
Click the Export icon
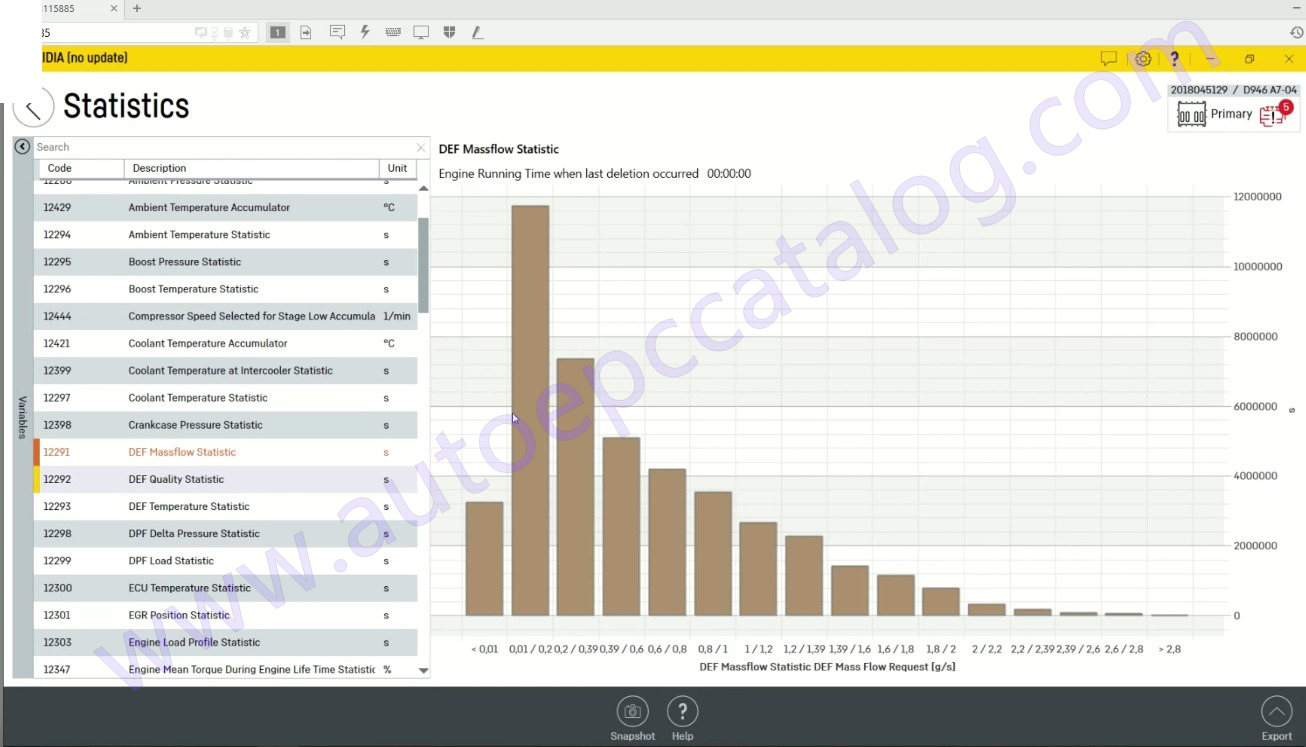1276,712
